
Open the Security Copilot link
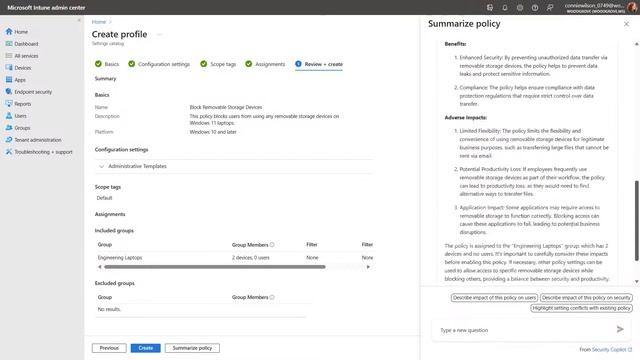[x=612, y=349]
